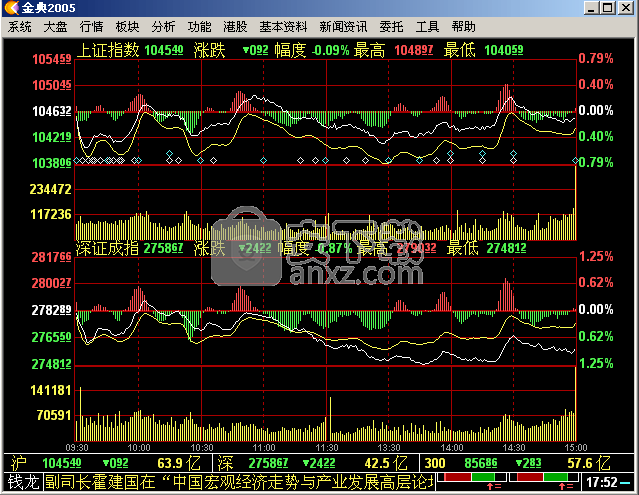Screen dimensions: 639x495
Task: Click Shenzhen lowest value 274812 in header
Action: 507,249
